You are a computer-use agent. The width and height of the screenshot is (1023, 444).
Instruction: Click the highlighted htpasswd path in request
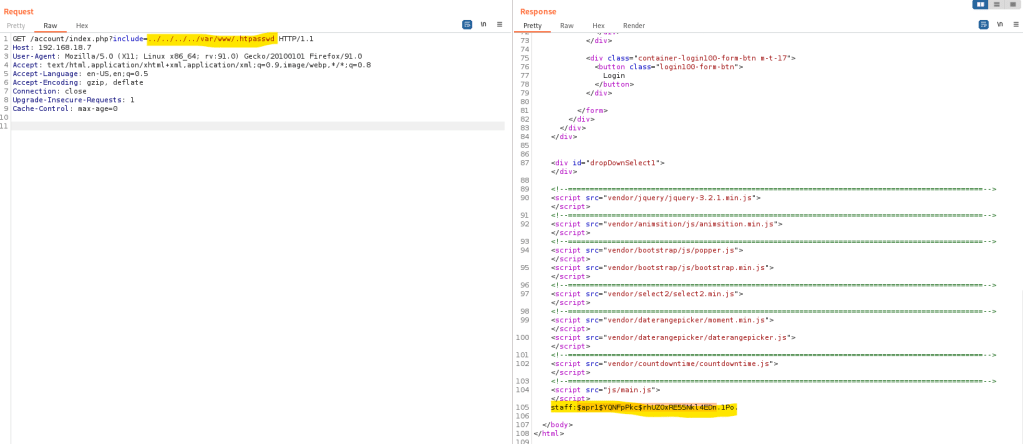[210, 38]
